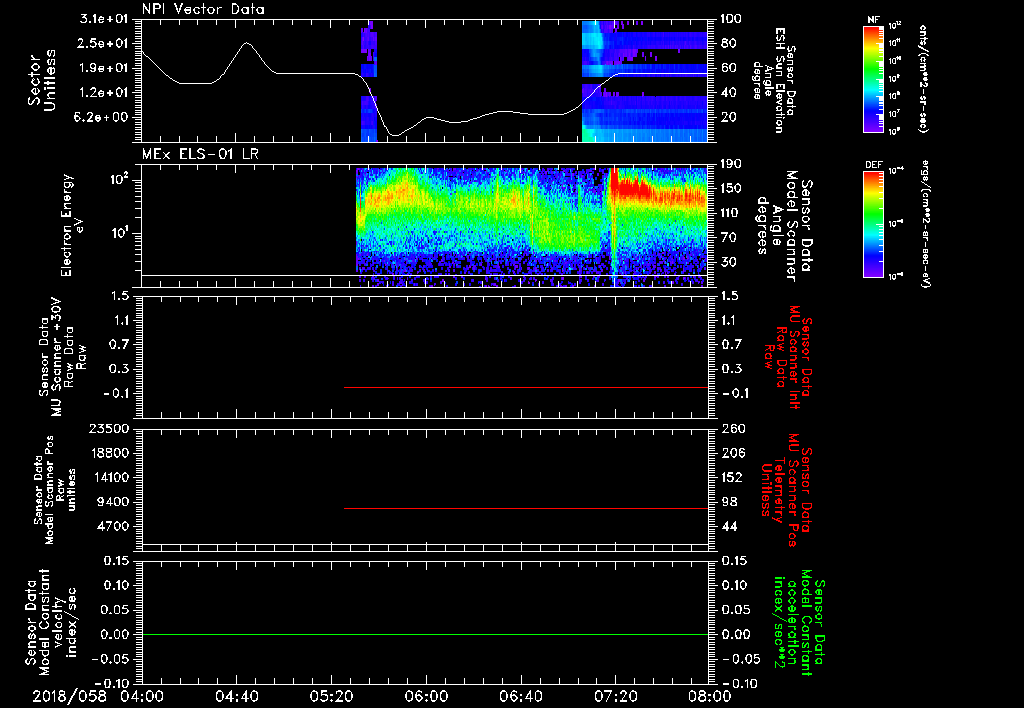
Task: Click the 06:00 time axis label
Action: click(x=426, y=696)
